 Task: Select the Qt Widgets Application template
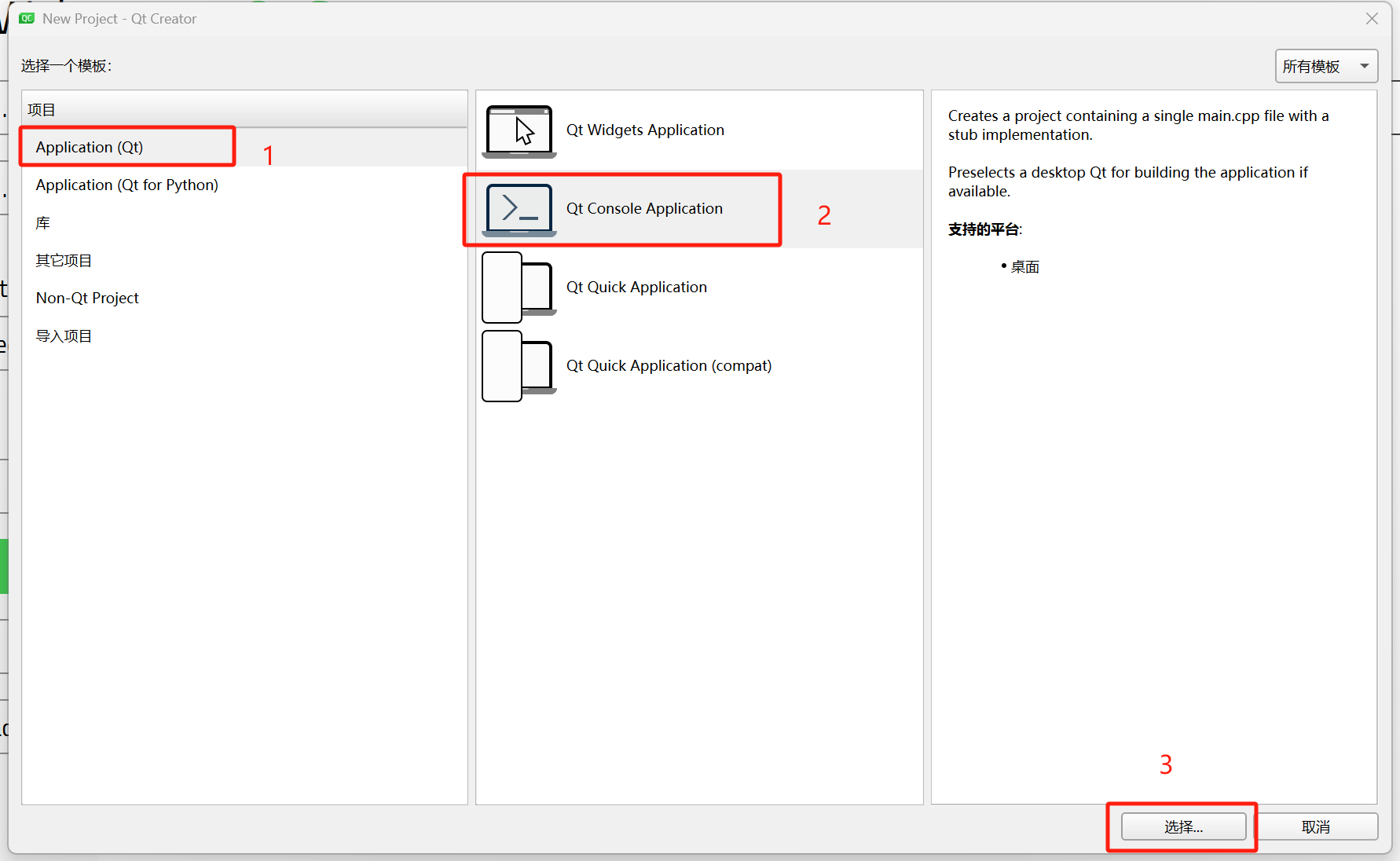[x=645, y=130]
